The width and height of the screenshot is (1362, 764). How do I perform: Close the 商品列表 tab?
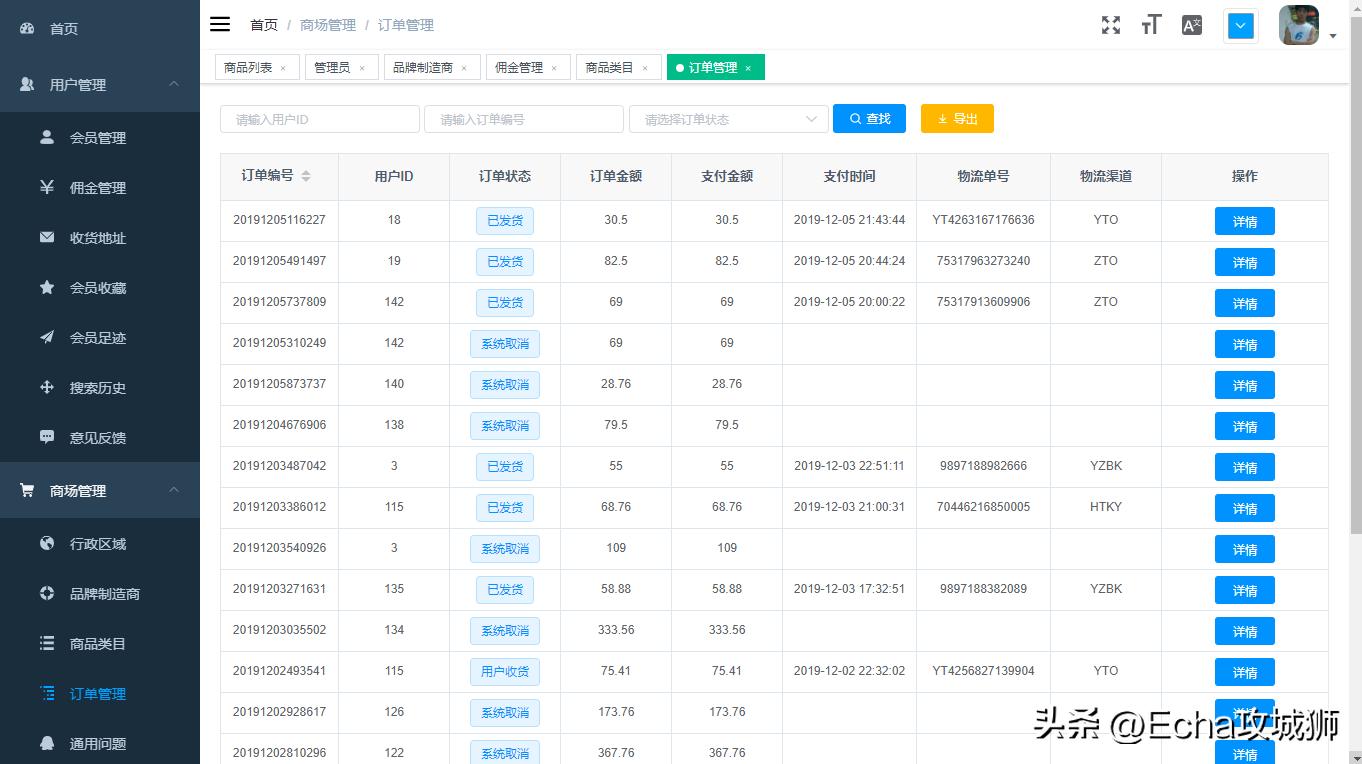click(283, 68)
